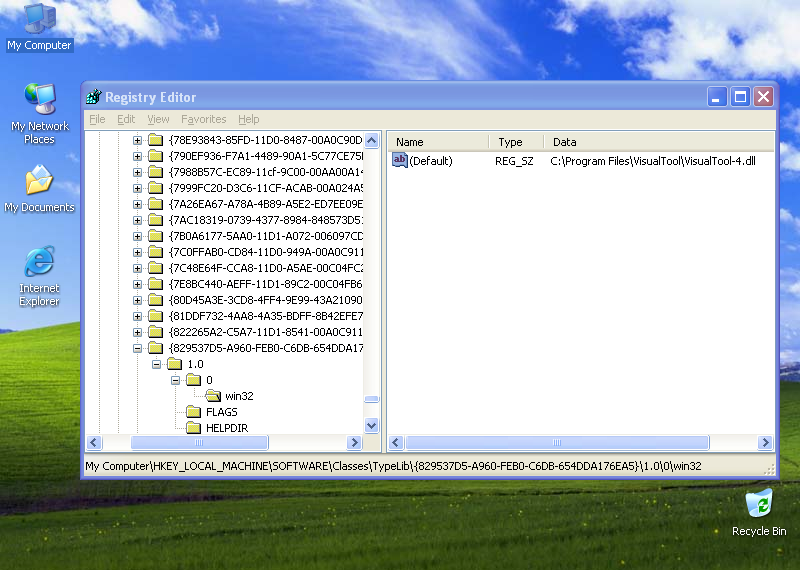The width and height of the screenshot is (800, 570).
Task: Click tree pane scroll right arrow
Action: [x=354, y=442]
